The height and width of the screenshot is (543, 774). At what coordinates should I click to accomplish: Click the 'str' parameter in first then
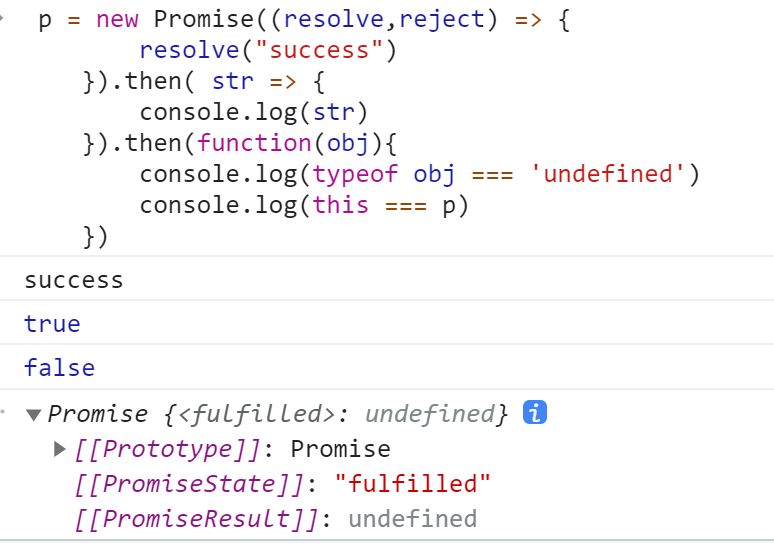click(232, 81)
